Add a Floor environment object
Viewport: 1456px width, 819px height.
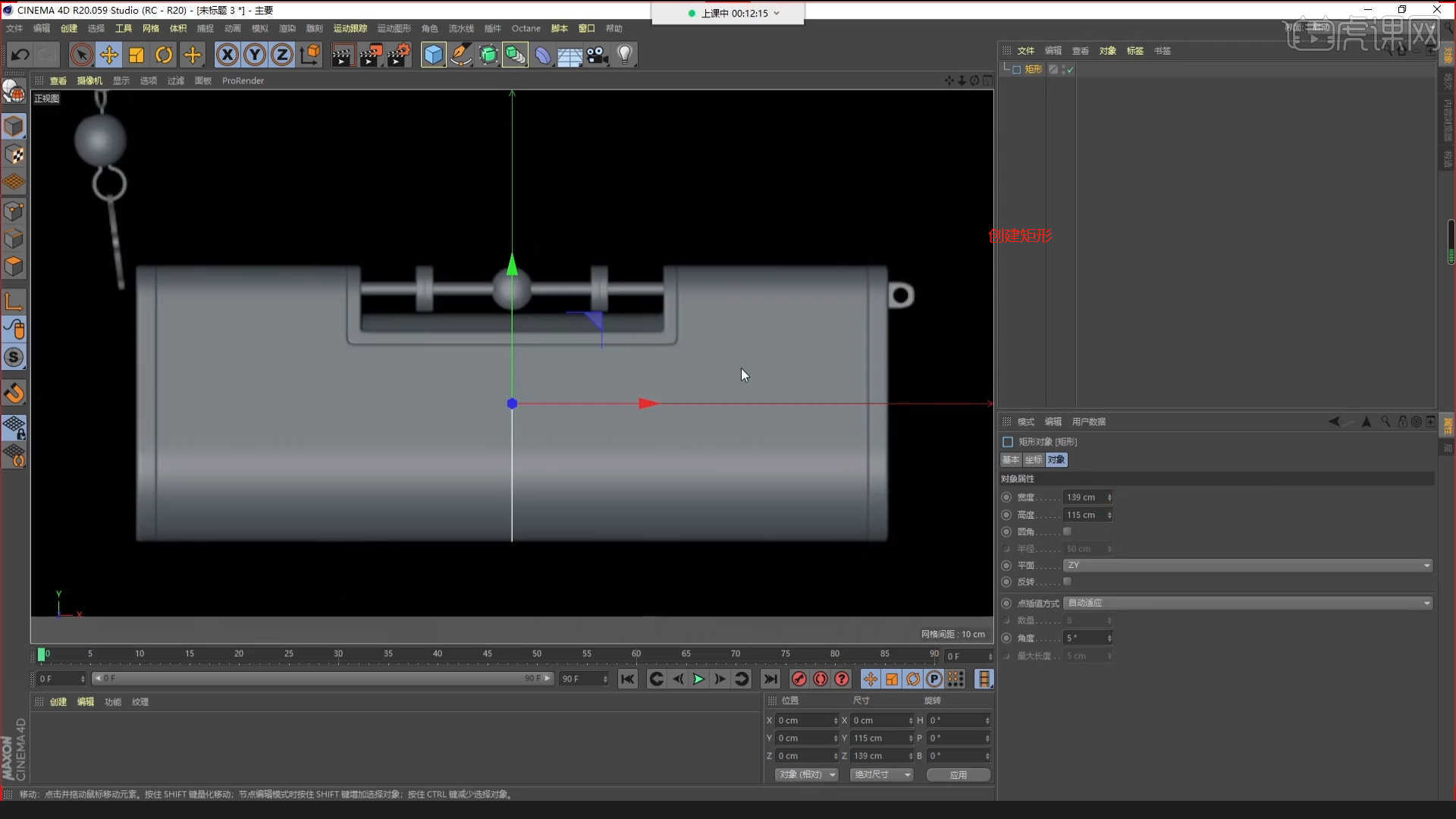570,55
